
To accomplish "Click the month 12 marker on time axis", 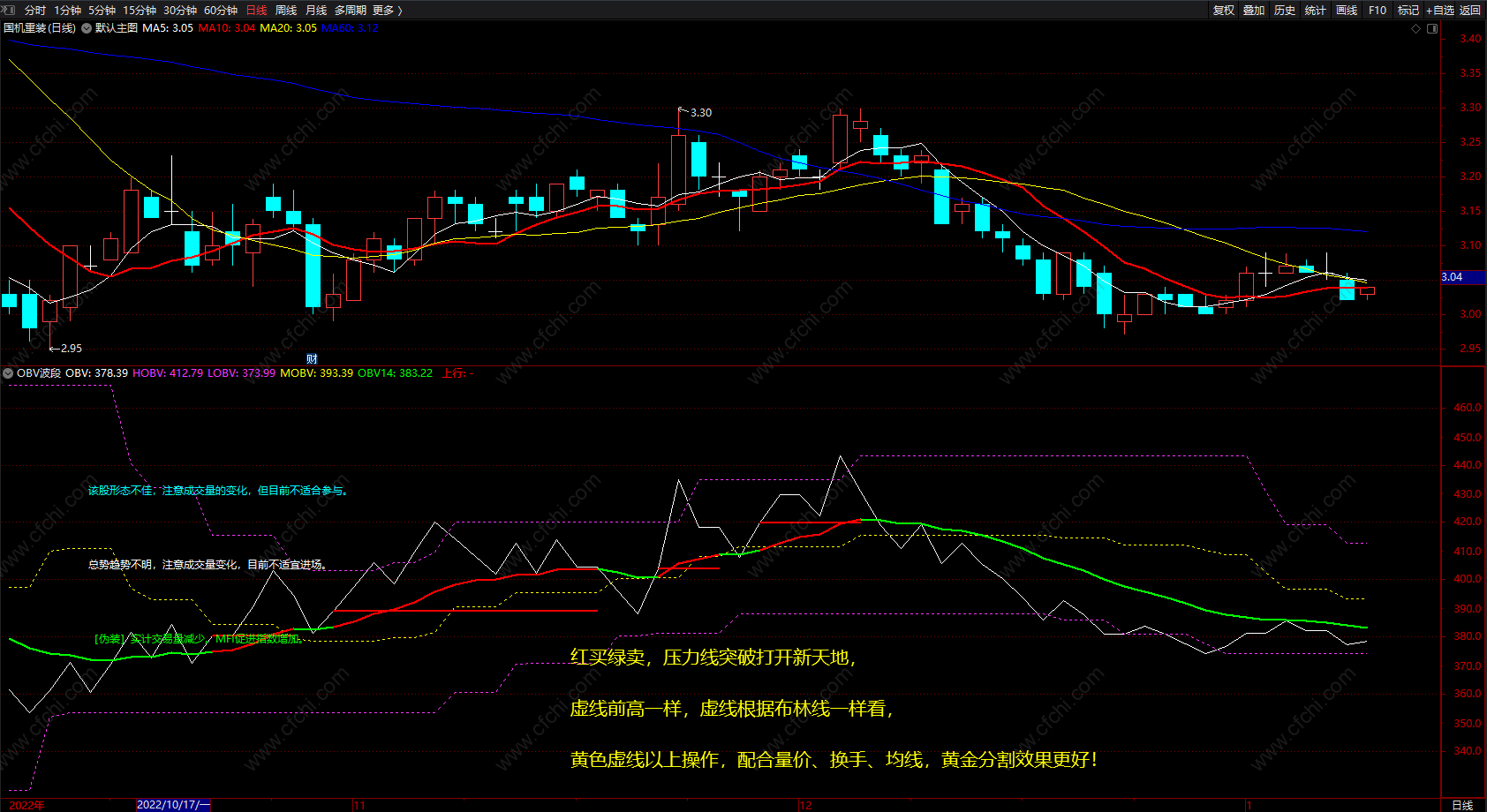I will 805,805.
